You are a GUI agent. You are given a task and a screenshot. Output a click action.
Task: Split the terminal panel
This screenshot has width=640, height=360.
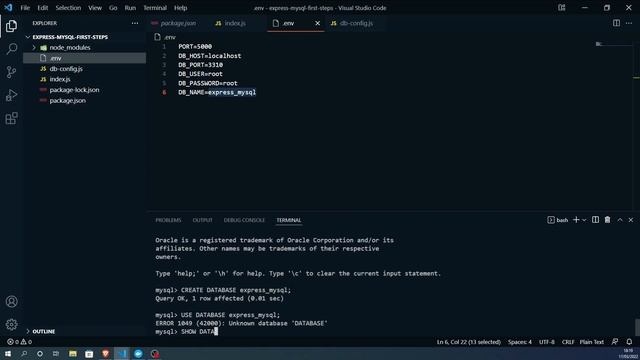(x=596, y=220)
